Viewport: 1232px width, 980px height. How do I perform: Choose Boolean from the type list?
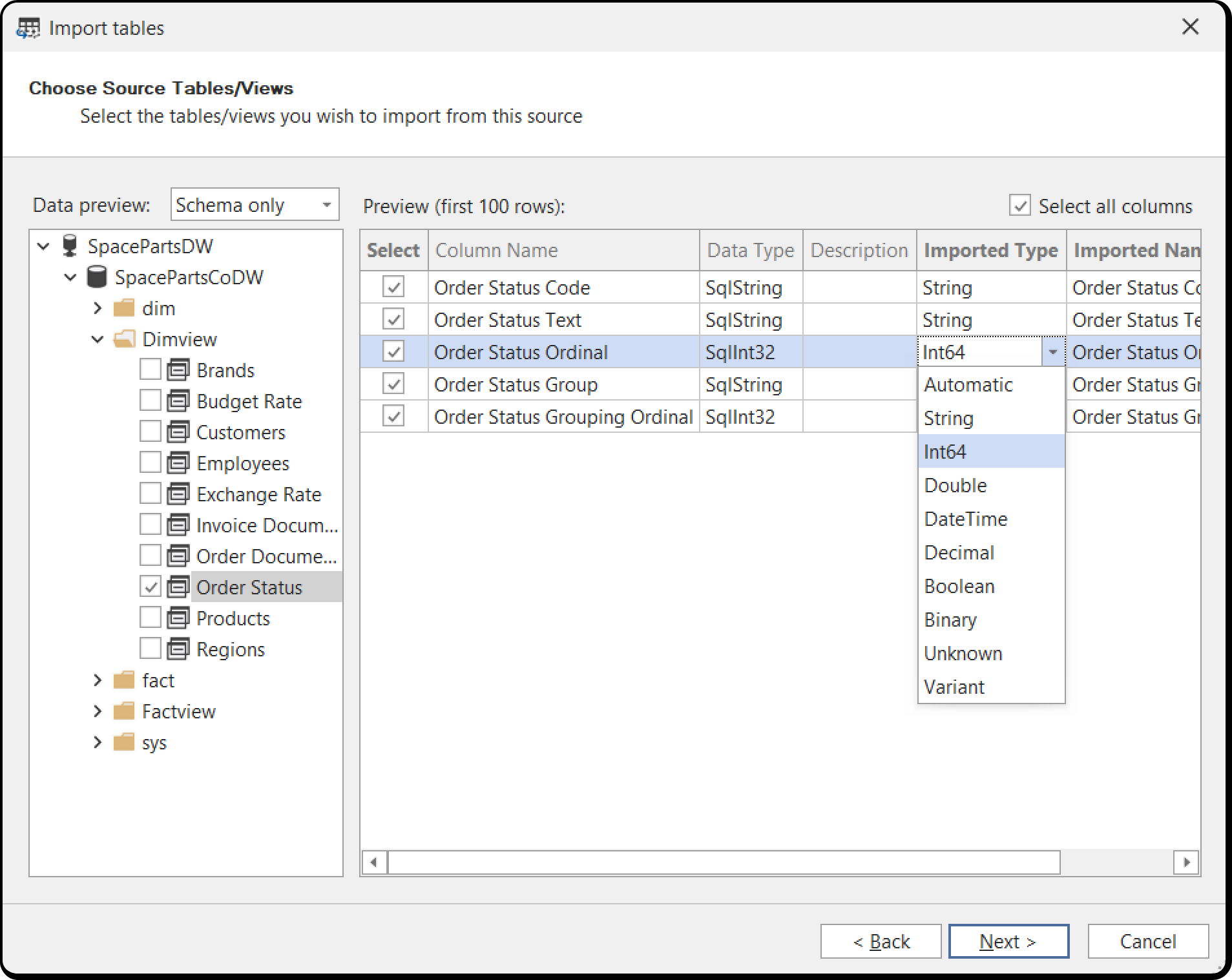click(x=991, y=586)
